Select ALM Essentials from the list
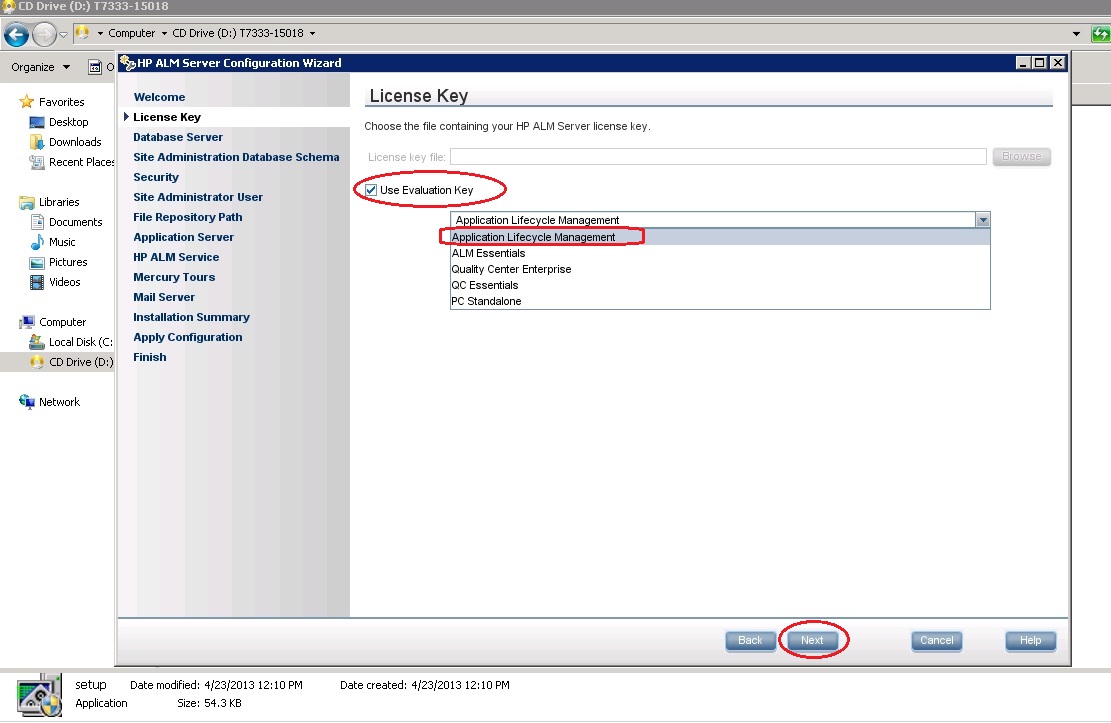The image size is (1111, 723). coord(720,253)
